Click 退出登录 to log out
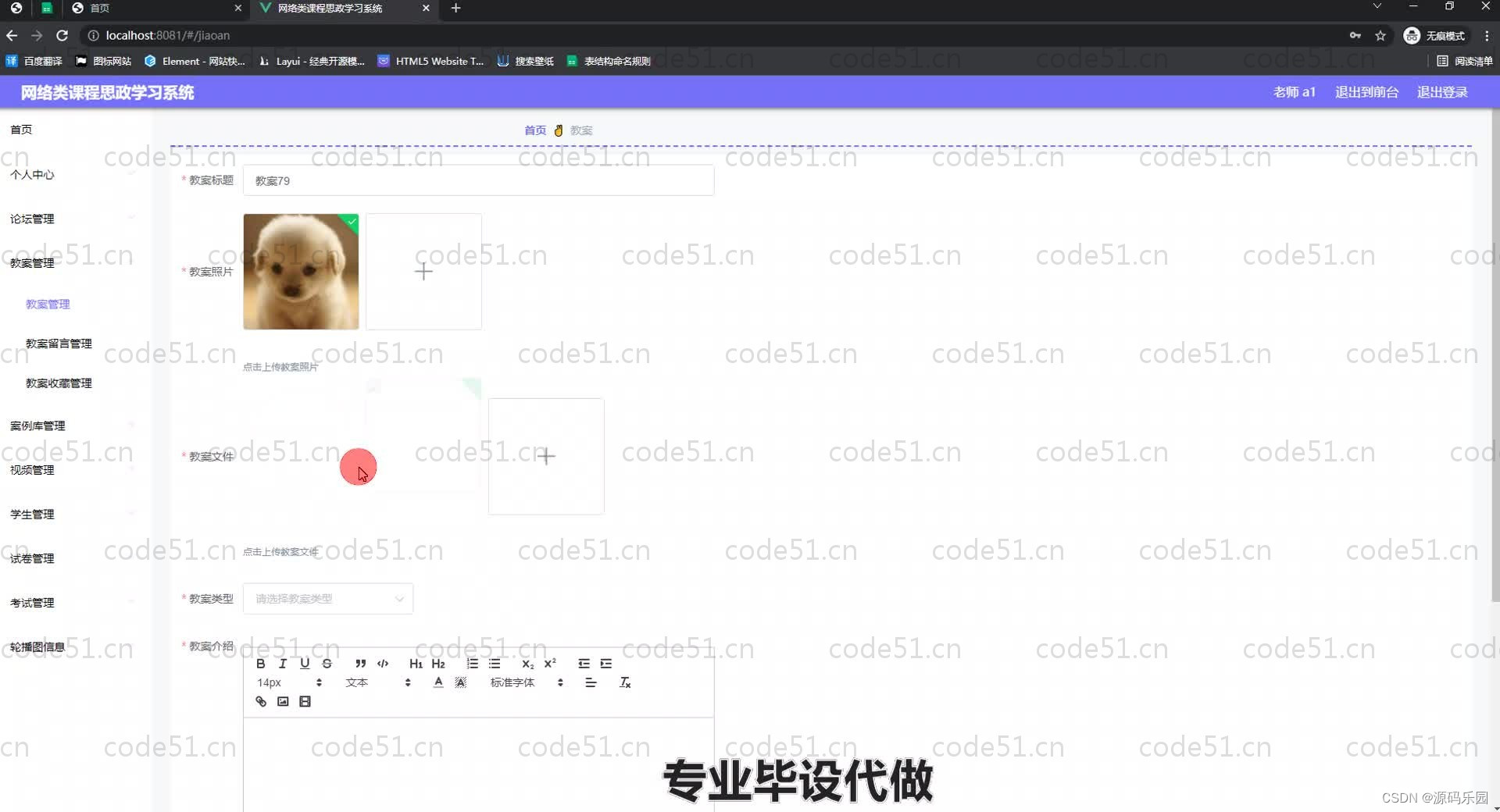This screenshot has height=812, width=1500. (x=1442, y=91)
